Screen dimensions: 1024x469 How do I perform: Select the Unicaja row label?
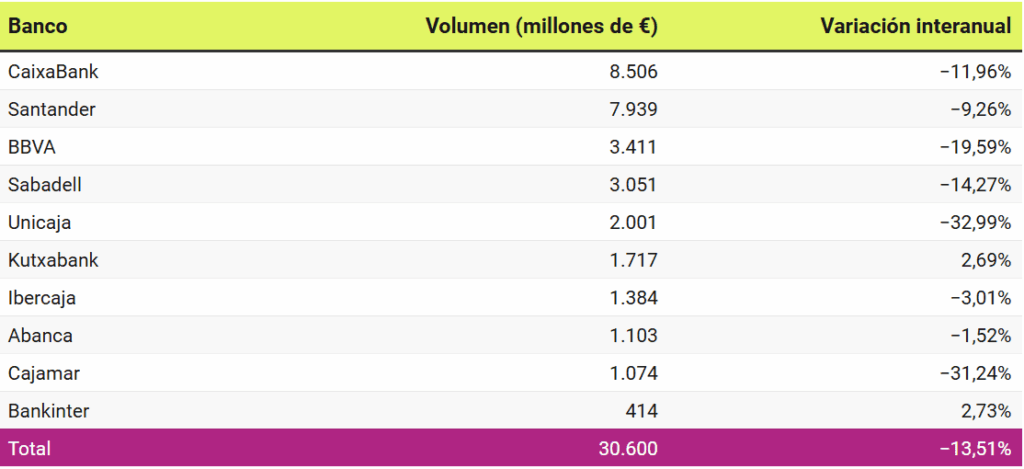[x=40, y=222]
